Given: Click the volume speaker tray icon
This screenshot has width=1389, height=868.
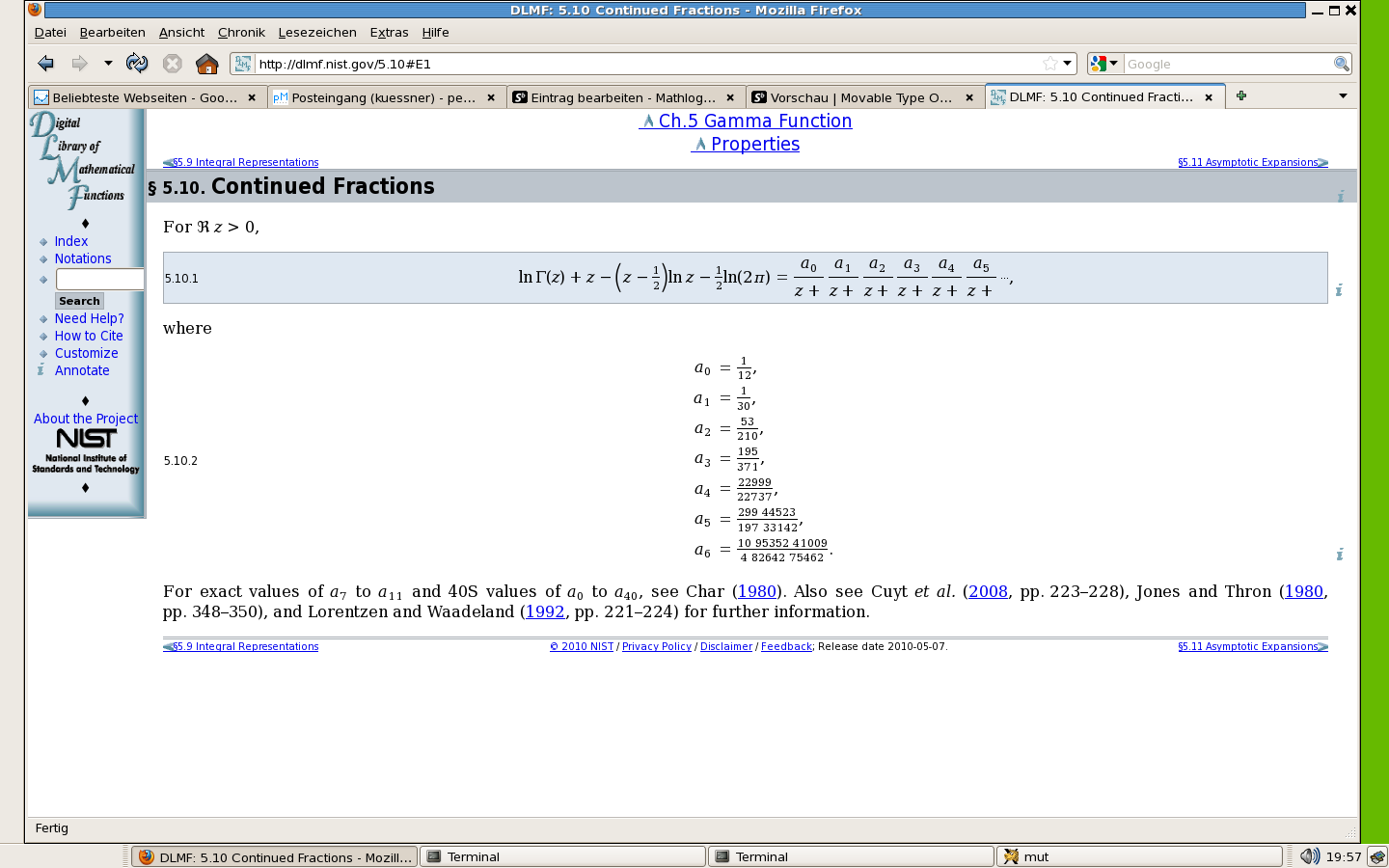Looking at the screenshot, I should click(x=1309, y=856).
